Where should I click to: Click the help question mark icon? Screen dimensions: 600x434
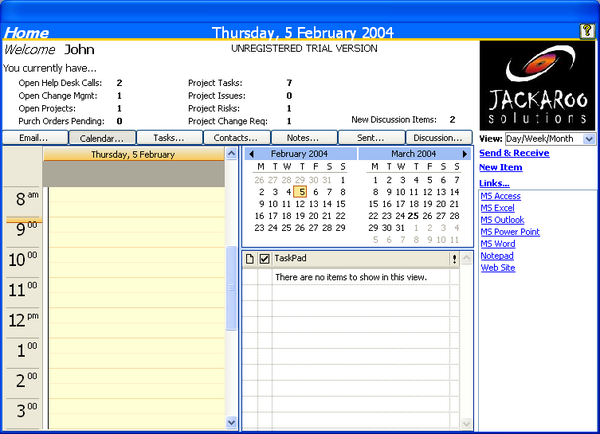tap(586, 32)
